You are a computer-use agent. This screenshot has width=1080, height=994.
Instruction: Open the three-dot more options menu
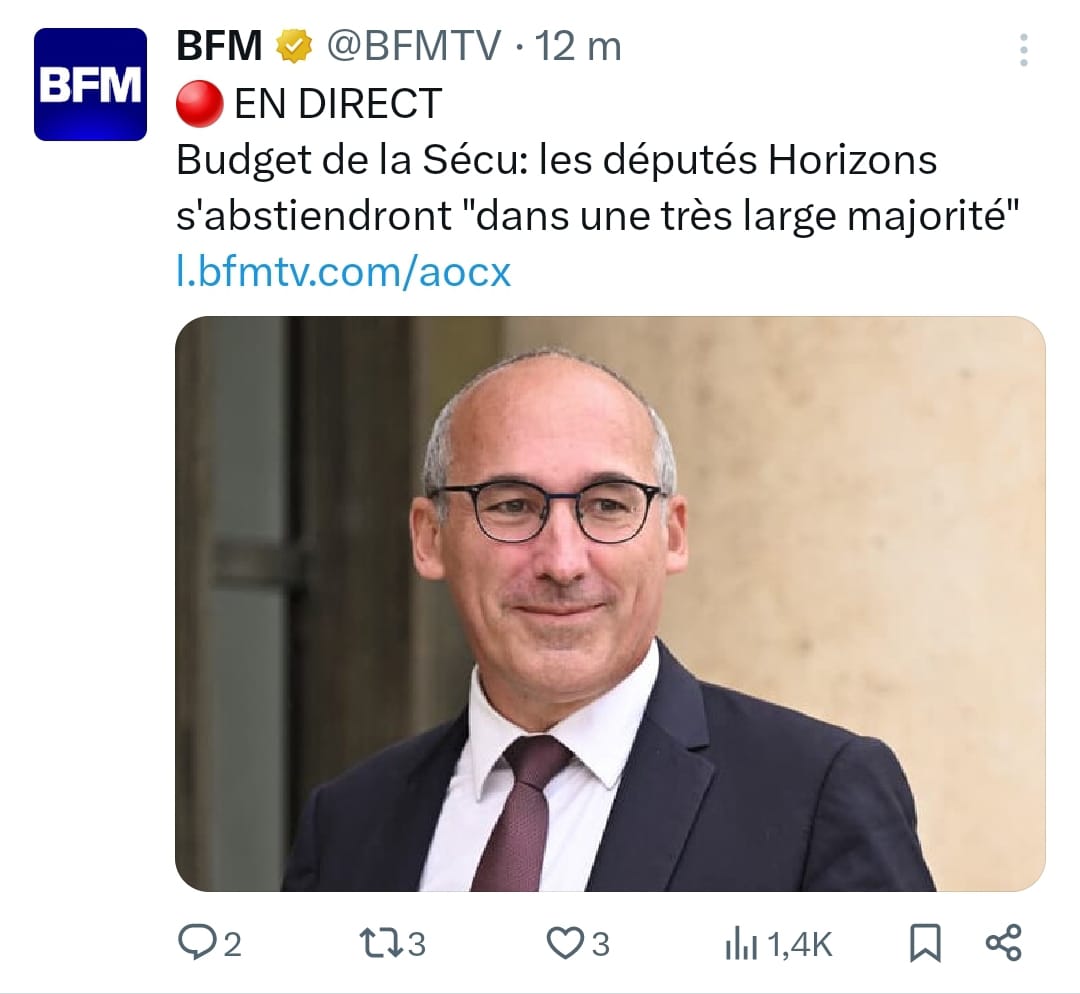click(1024, 50)
